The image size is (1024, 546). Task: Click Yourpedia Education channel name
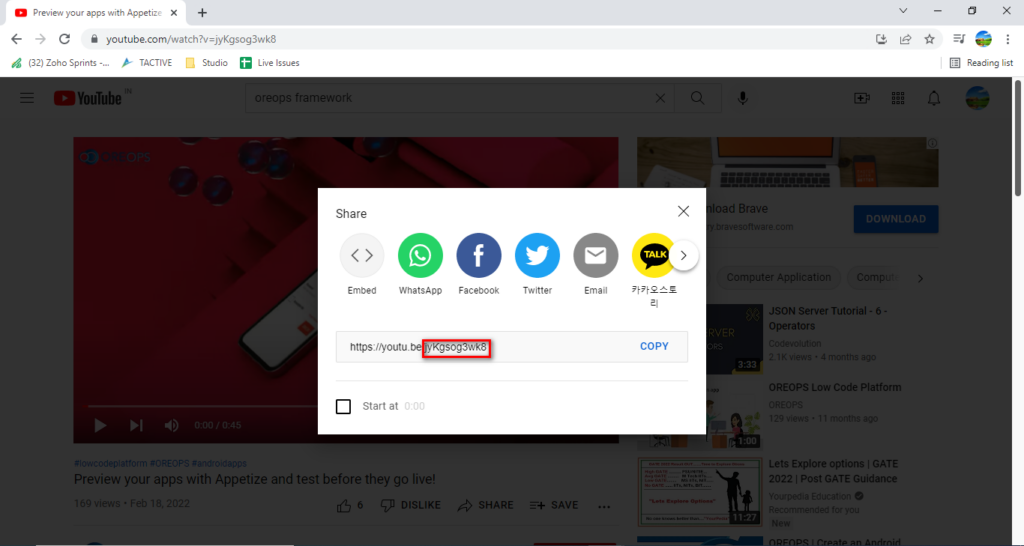tap(810, 496)
